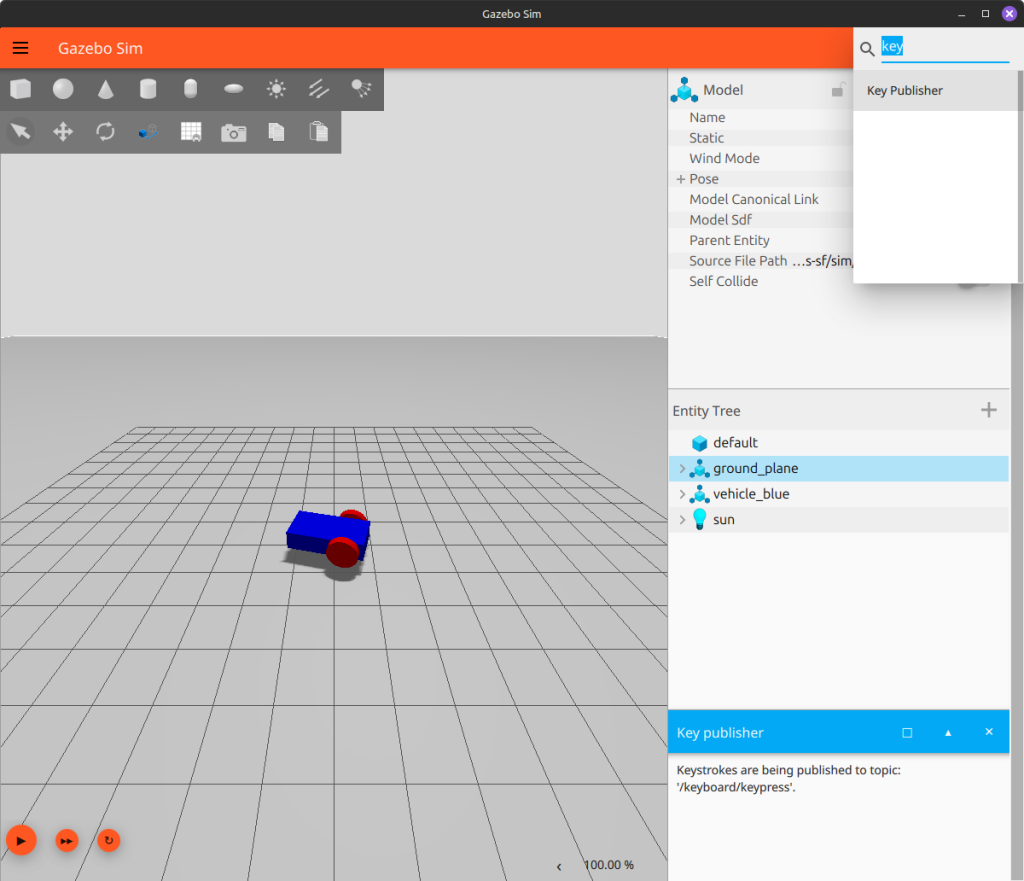Click the plugin search field
The height and width of the screenshot is (881, 1024).
point(944,47)
